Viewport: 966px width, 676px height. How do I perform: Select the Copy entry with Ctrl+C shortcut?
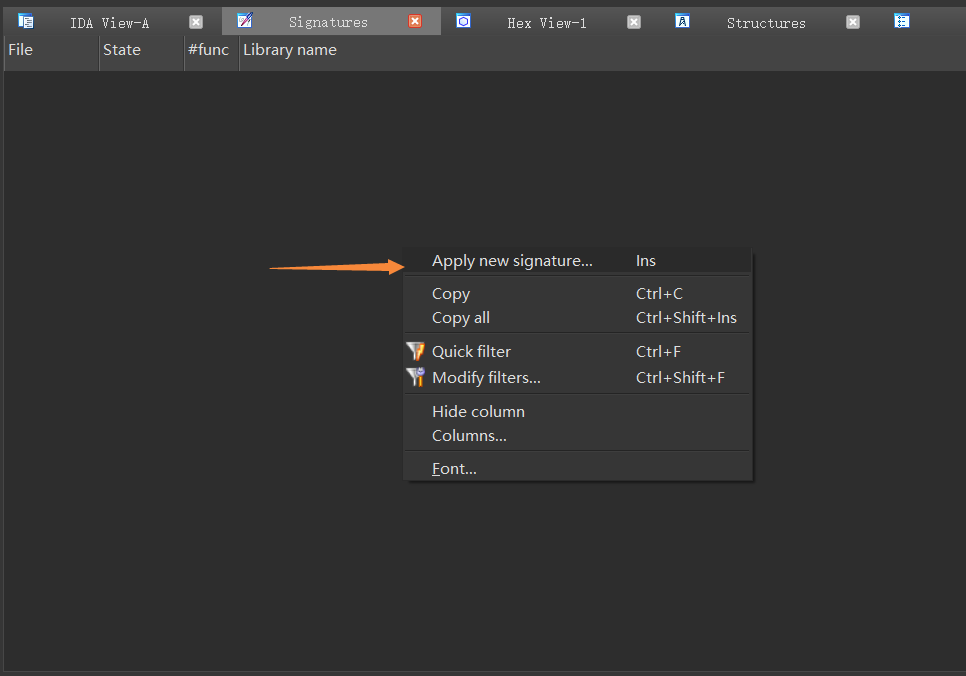coord(451,294)
